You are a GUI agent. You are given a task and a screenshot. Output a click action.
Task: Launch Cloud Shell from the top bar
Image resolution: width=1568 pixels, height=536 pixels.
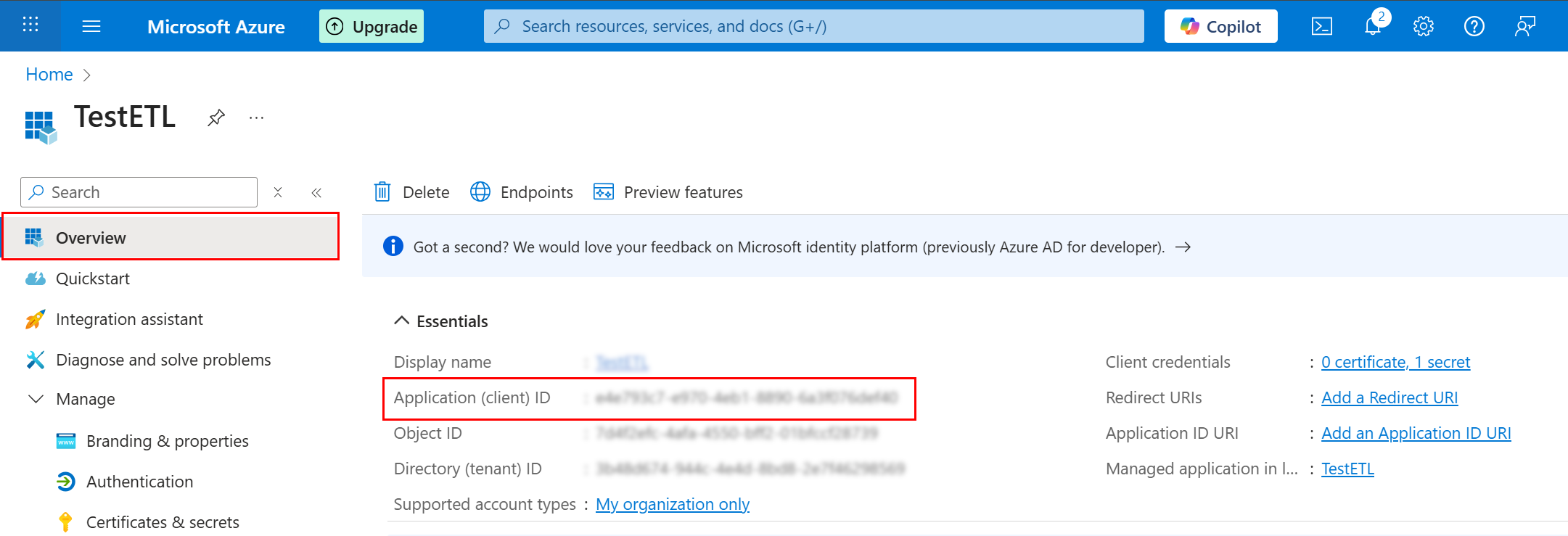[1321, 27]
